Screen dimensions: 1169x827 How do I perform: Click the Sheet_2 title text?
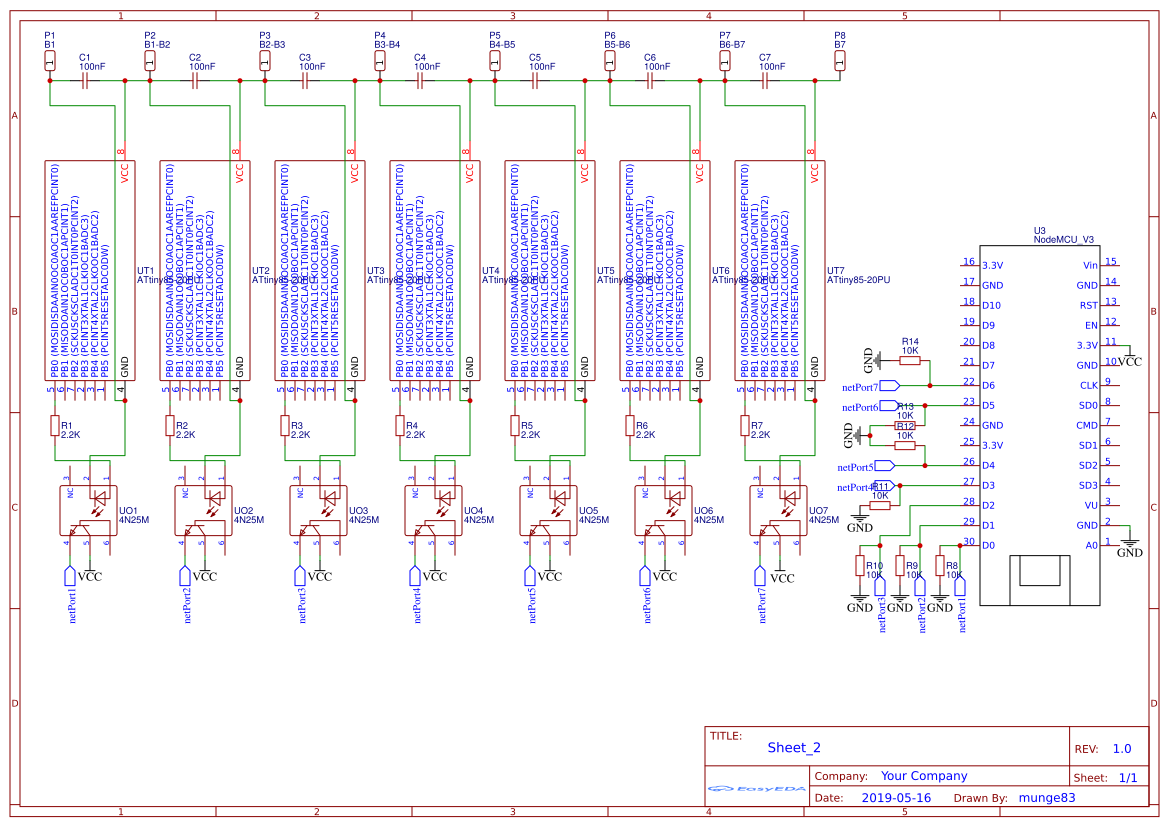795,746
